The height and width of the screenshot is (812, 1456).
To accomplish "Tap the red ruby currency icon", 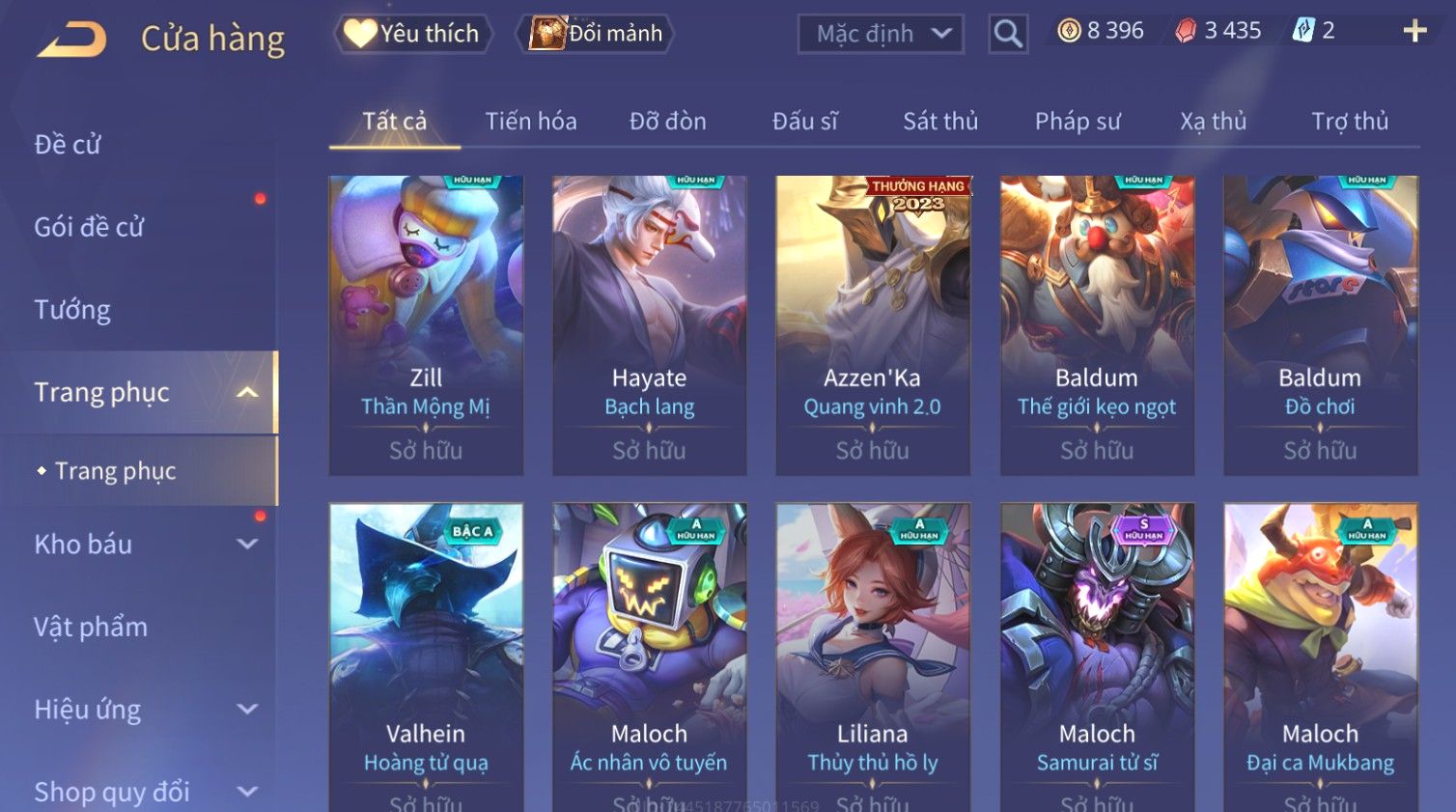I will (x=1186, y=31).
